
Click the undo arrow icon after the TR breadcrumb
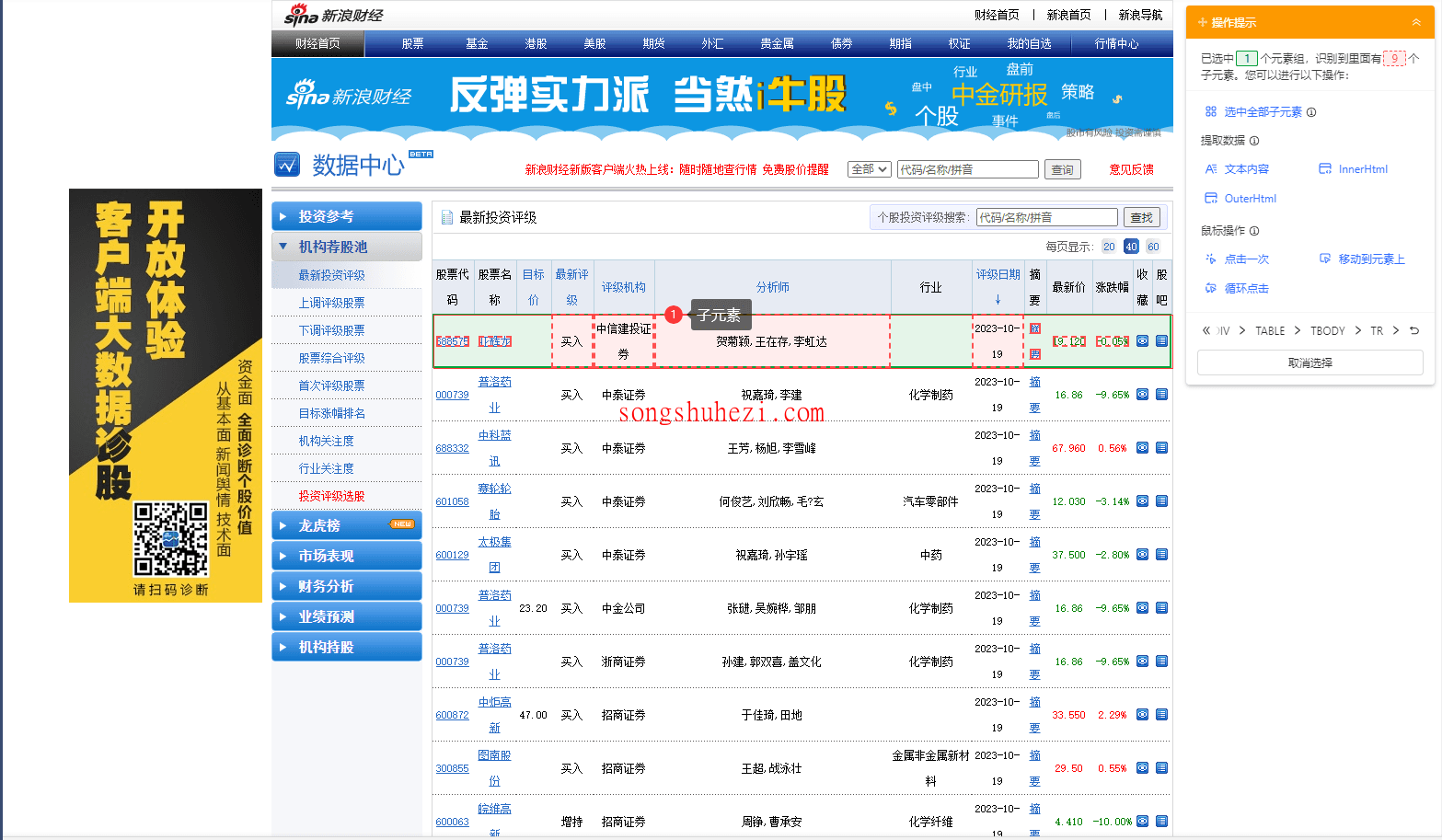pyautogui.click(x=1414, y=330)
